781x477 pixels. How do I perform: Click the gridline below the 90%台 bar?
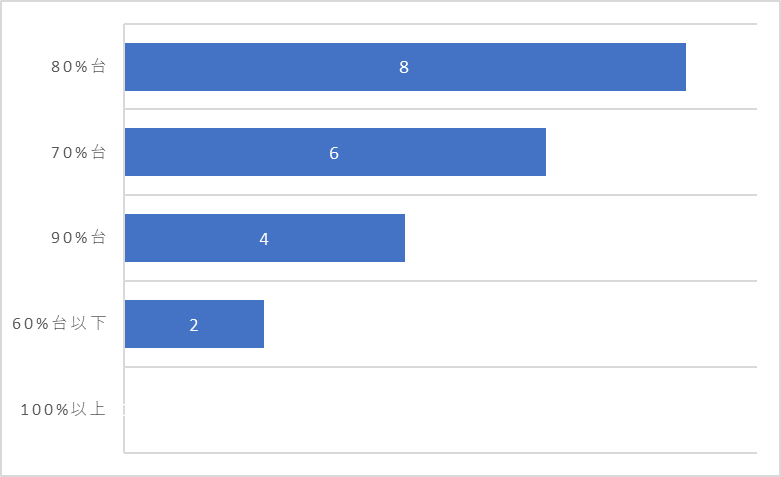[x=440, y=281]
